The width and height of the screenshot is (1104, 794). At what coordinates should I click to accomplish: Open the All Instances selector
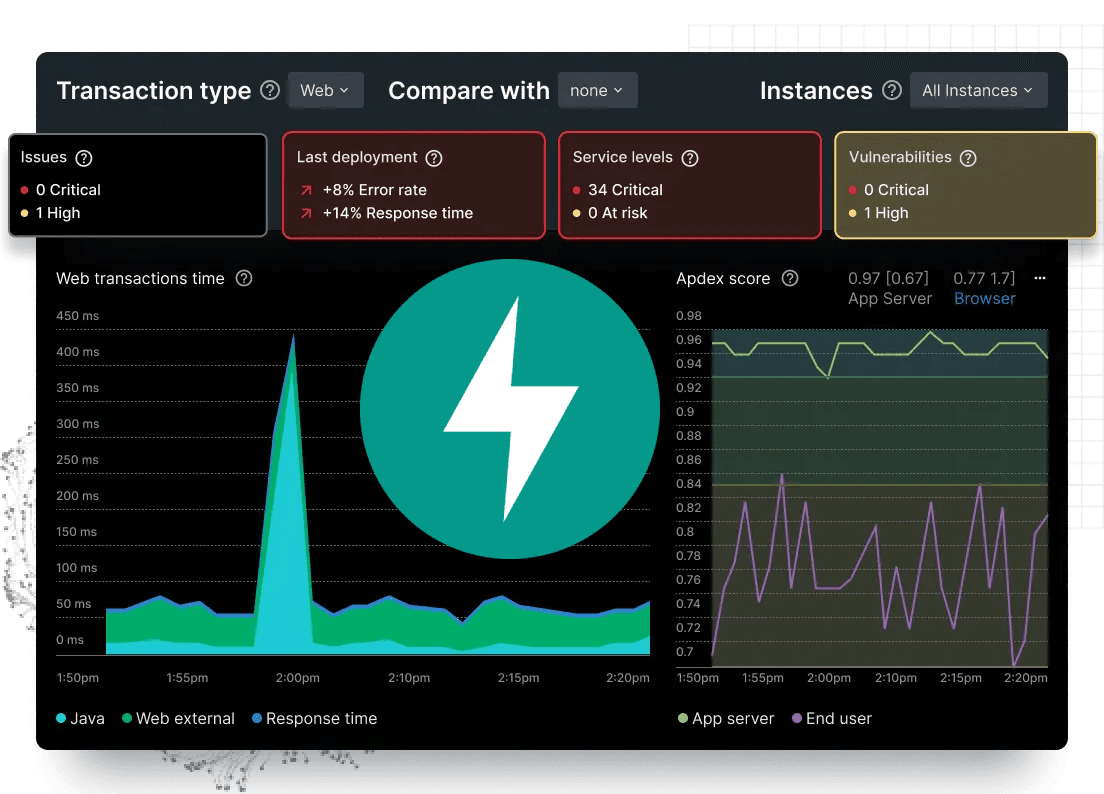pyautogui.click(x=978, y=90)
